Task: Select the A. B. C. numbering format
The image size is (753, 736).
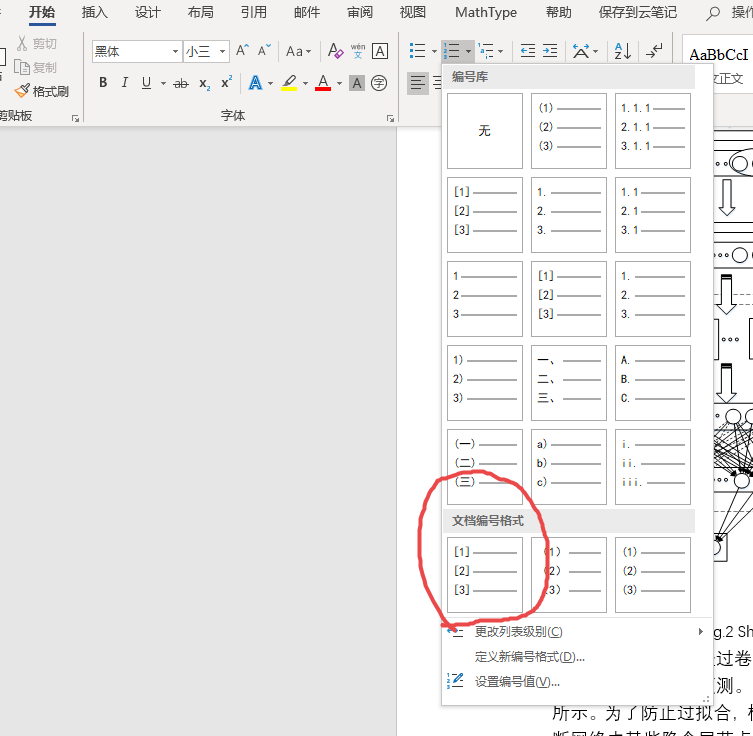Action: click(x=653, y=383)
